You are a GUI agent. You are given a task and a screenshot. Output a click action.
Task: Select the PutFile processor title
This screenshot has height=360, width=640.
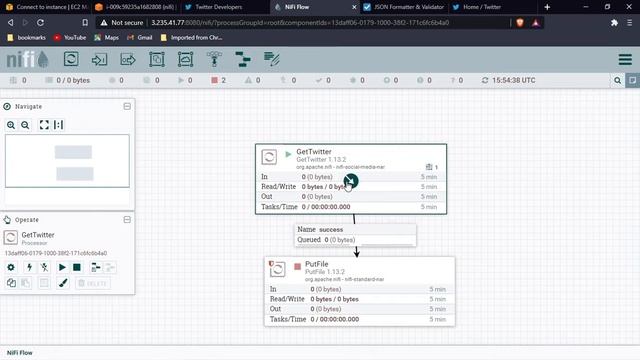(x=317, y=264)
